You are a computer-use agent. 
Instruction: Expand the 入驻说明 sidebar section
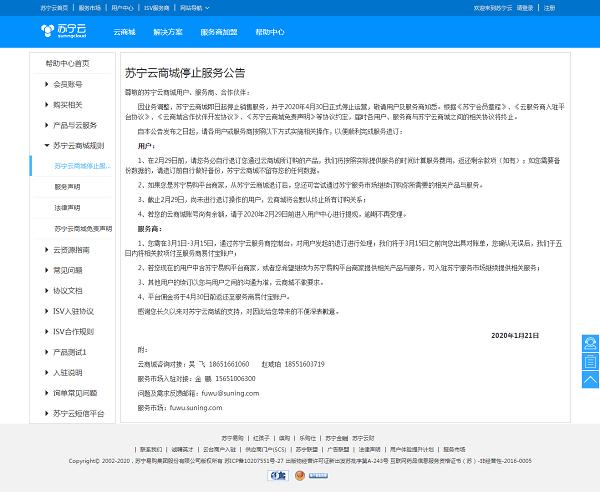click(64, 372)
